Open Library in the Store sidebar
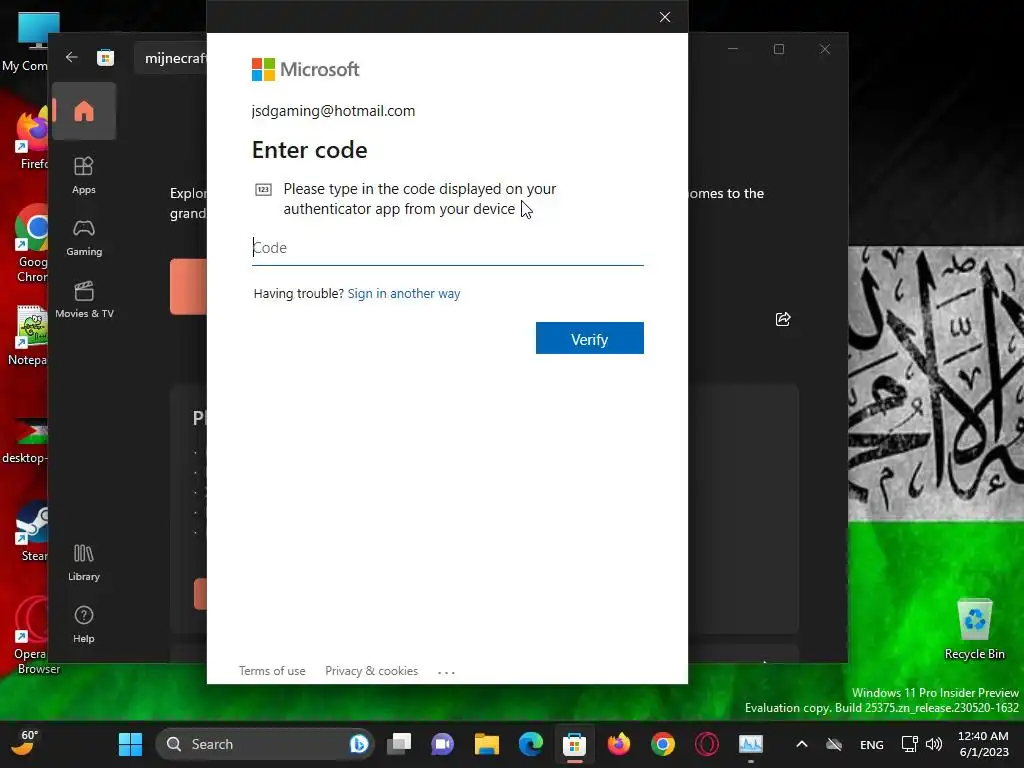The image size is (1024, 768). [84, 562]
